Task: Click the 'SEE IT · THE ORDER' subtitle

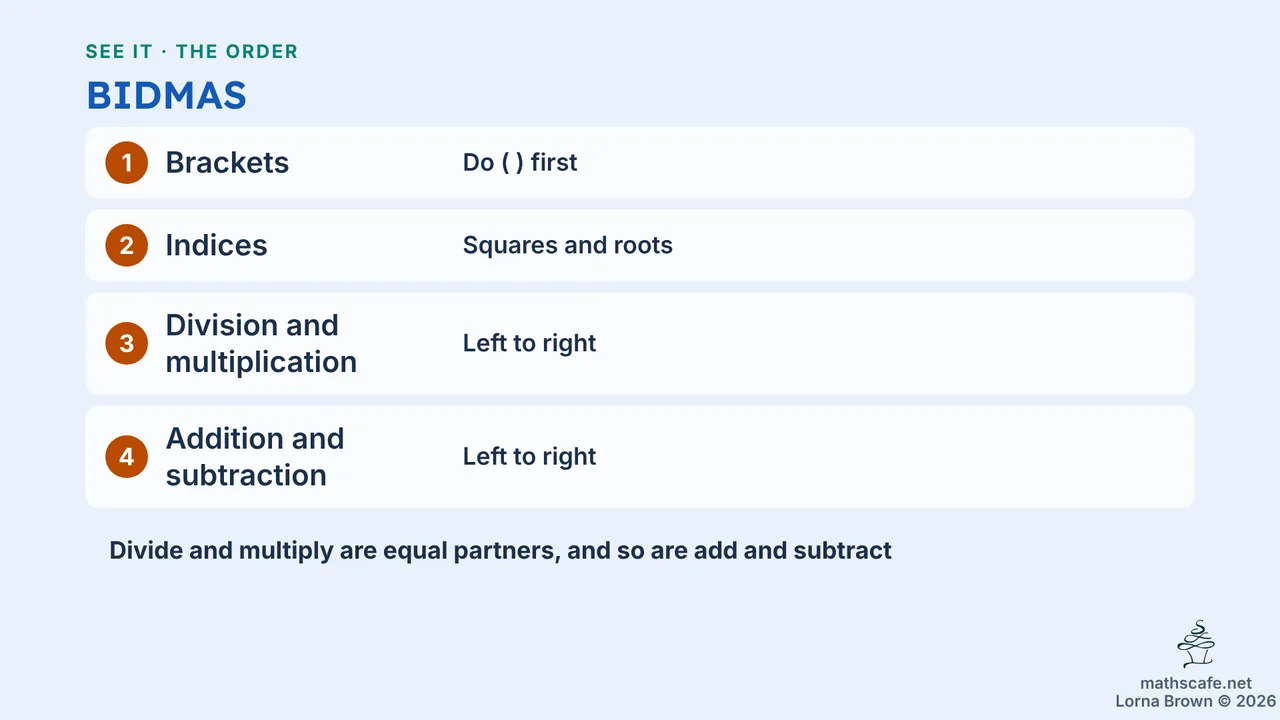Action: point(192,52)
